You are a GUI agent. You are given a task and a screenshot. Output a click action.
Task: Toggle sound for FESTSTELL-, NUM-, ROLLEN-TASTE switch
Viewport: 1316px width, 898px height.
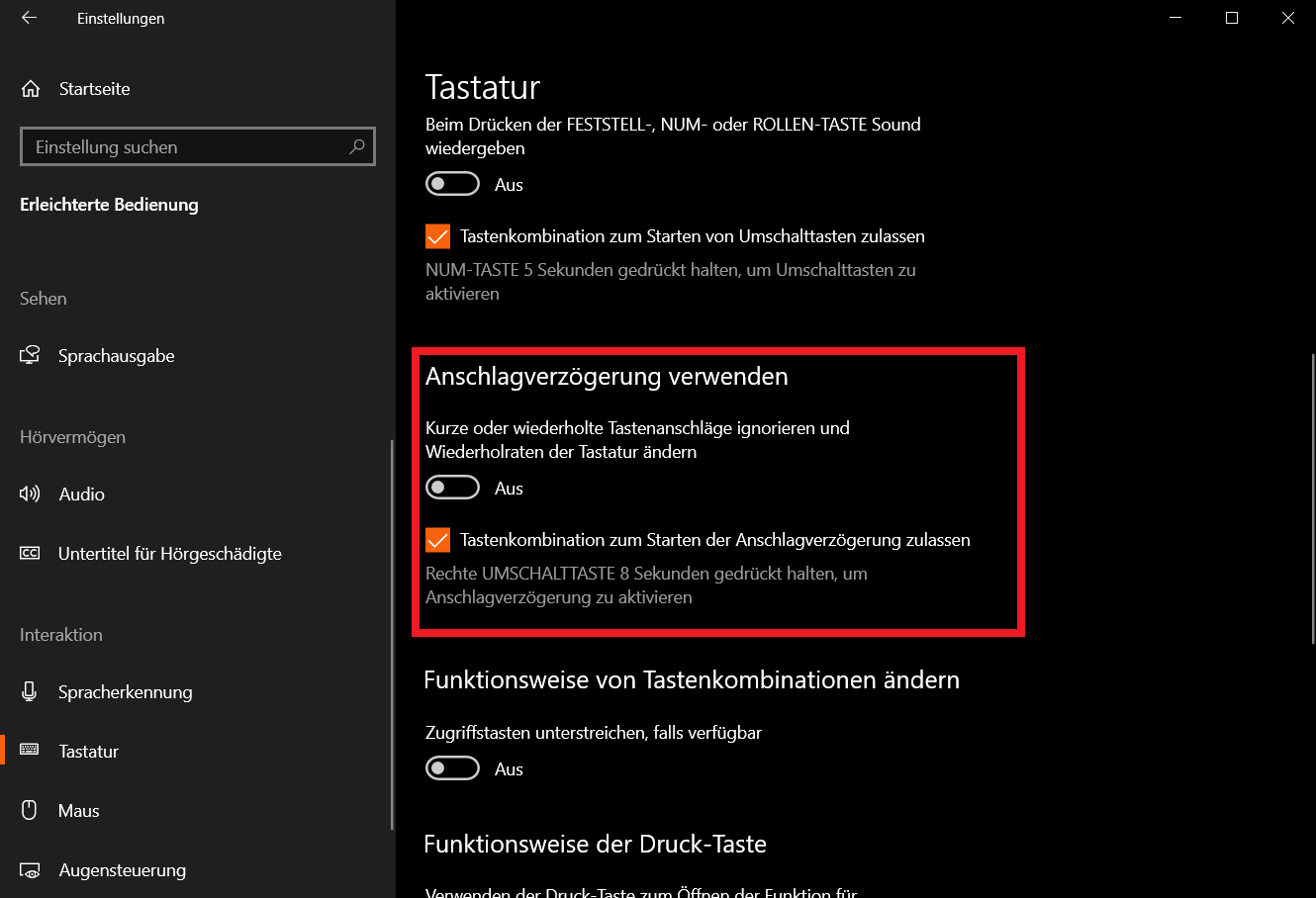pos(452,184)
